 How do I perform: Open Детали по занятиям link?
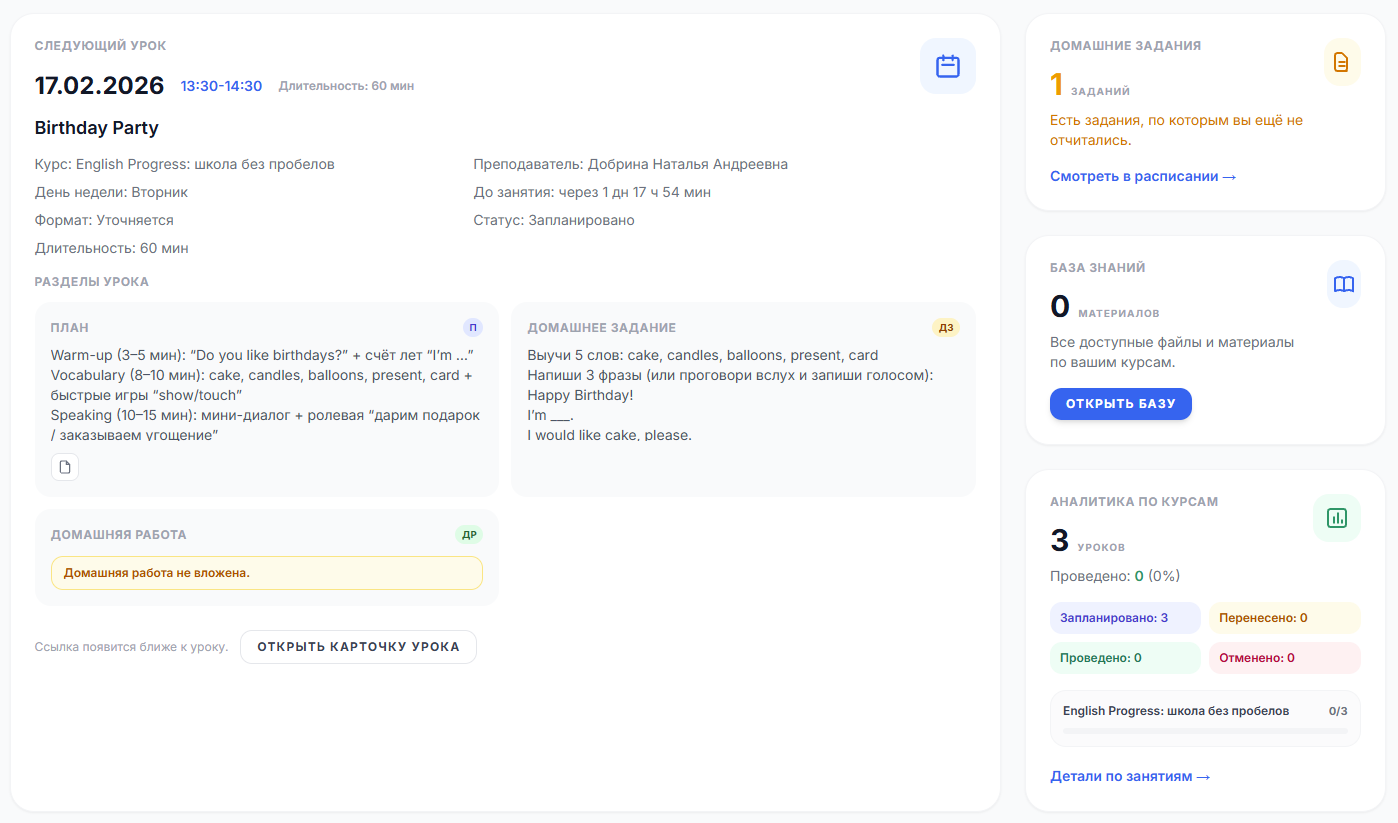click(x=1129, y=775)
